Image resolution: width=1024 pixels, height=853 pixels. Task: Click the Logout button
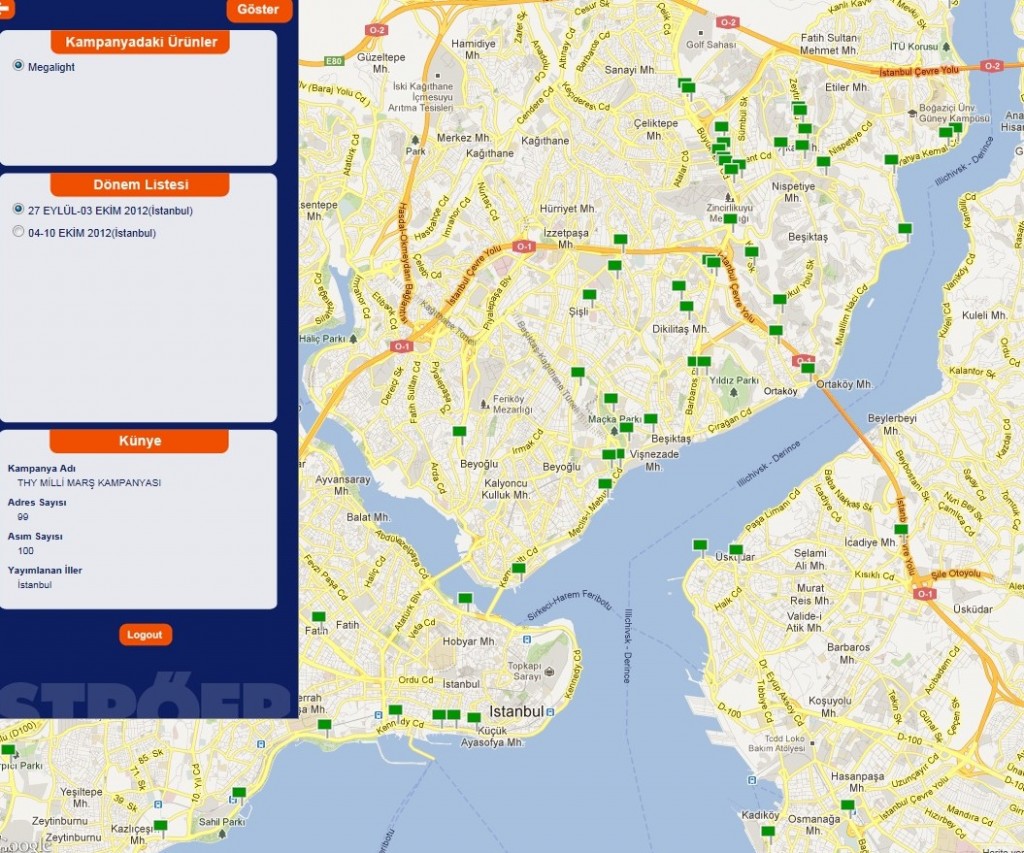(x=145, y=635)
